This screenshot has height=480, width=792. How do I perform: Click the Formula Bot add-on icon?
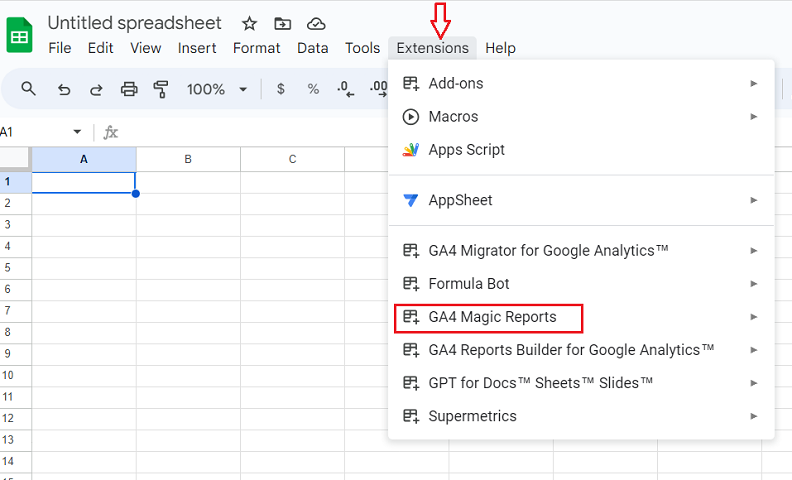click(411, 284)
